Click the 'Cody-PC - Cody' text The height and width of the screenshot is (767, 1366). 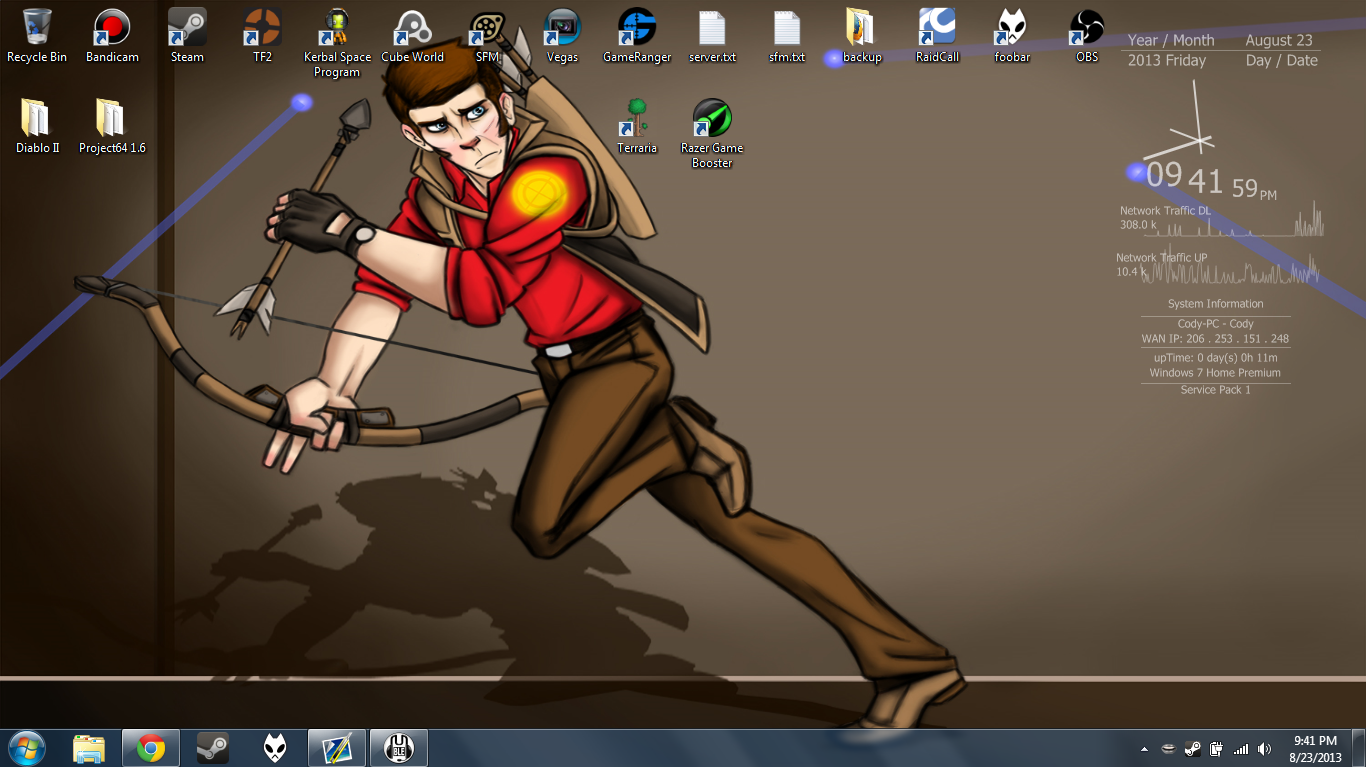pyautogui.click(x=1216, y=324)
